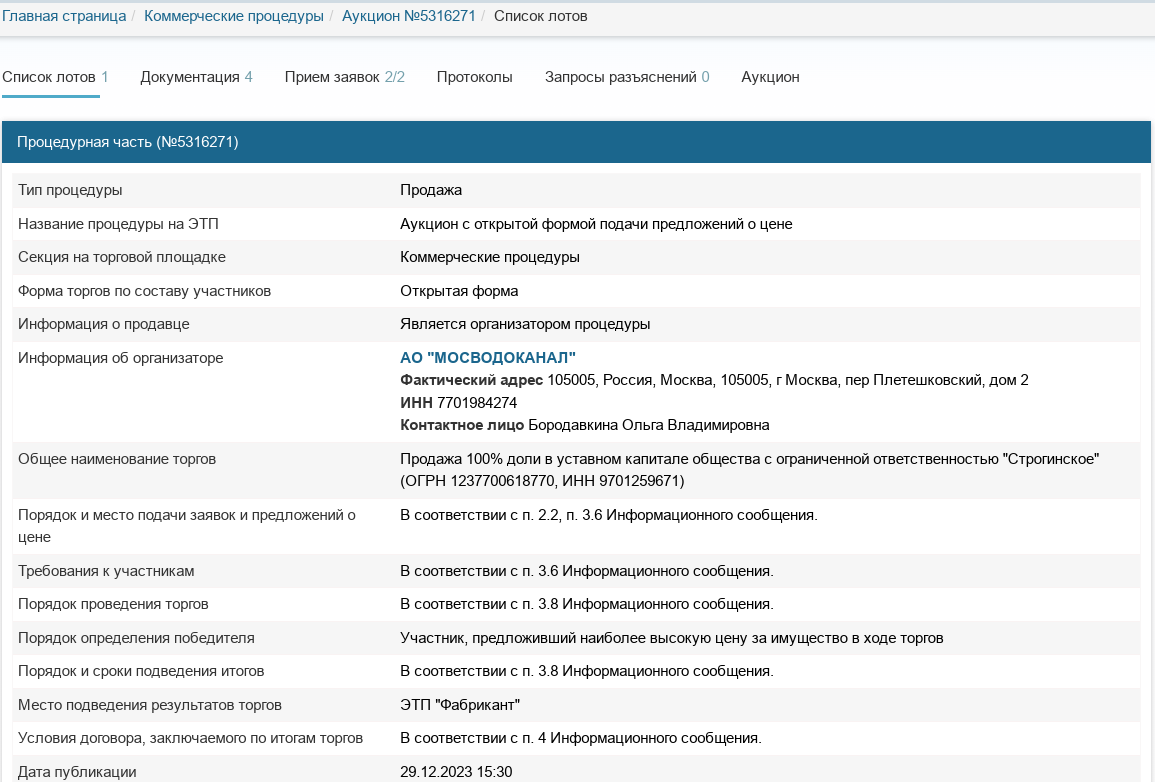This screenshot has height=782, width=1155.
Task: Open Аукцион №5316271 breadcrumb link
Action: [409, 16]
